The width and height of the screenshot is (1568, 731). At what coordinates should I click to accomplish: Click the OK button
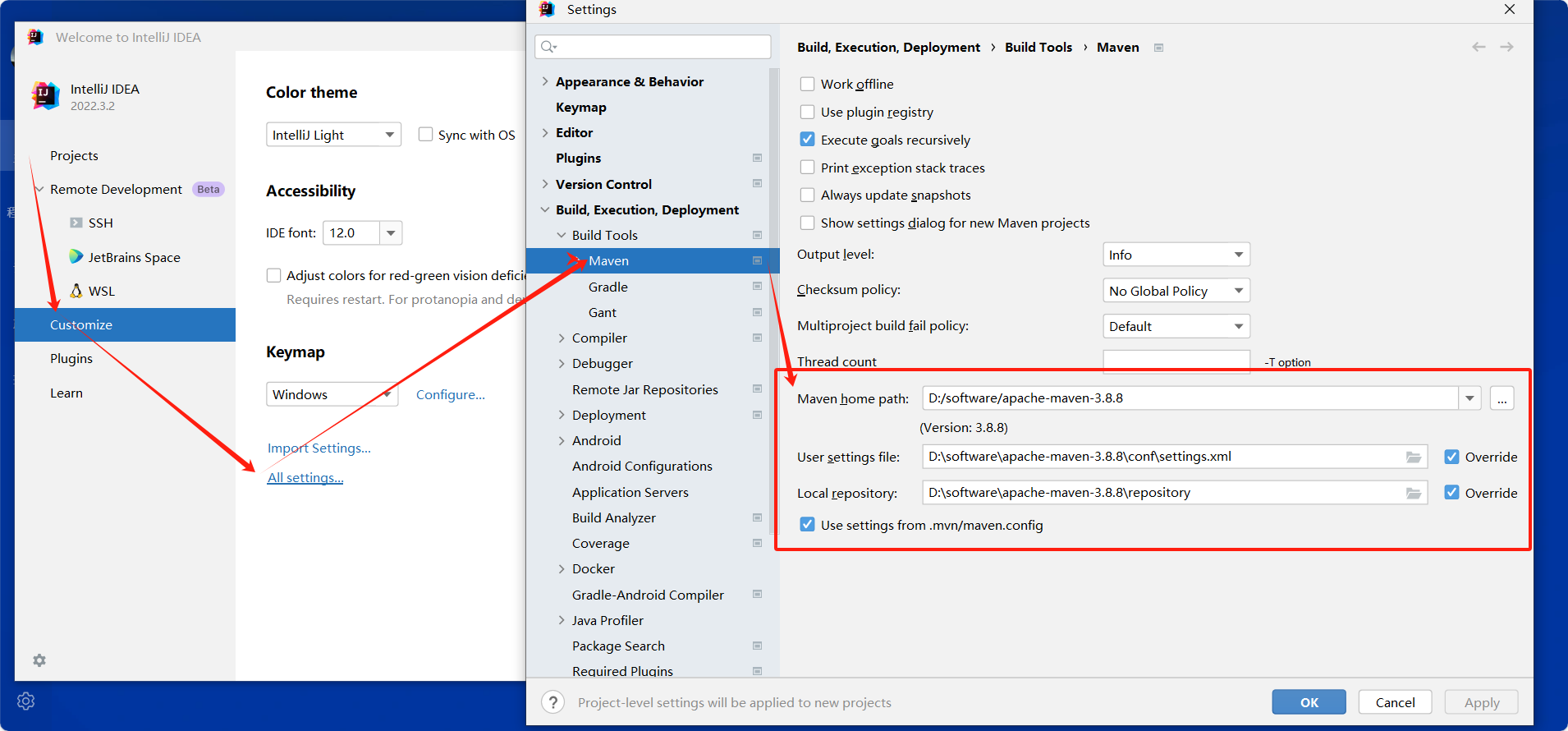click(1309, 702)
